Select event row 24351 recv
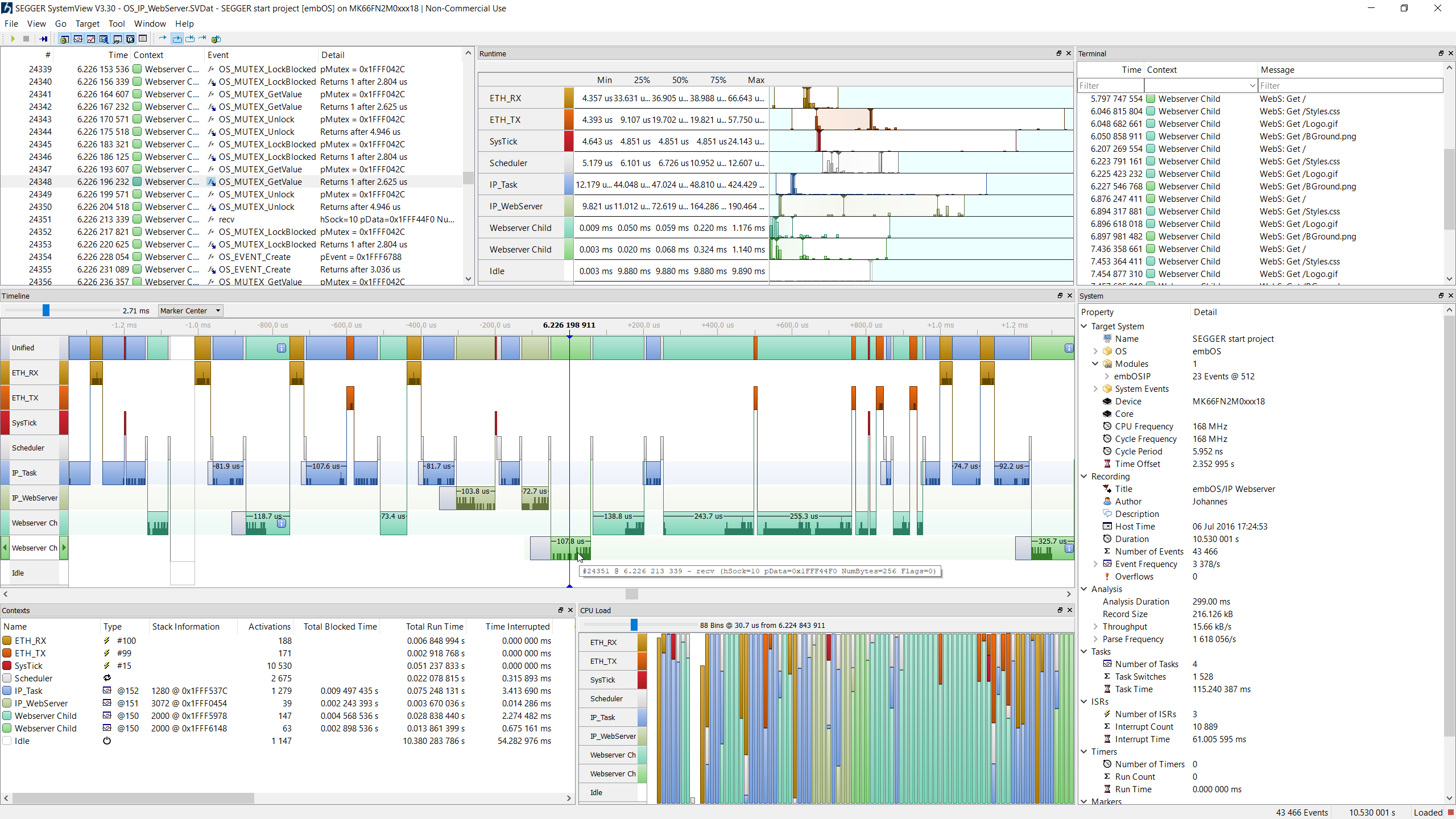 (x=232, y=220)
